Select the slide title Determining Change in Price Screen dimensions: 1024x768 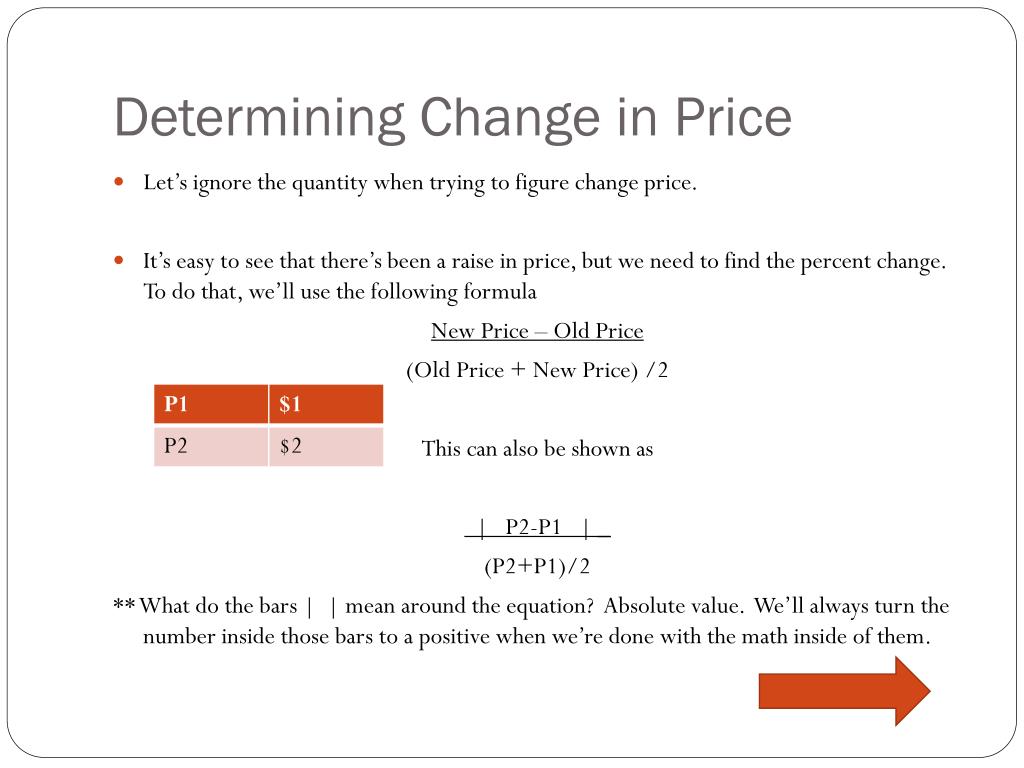(453, 118)
